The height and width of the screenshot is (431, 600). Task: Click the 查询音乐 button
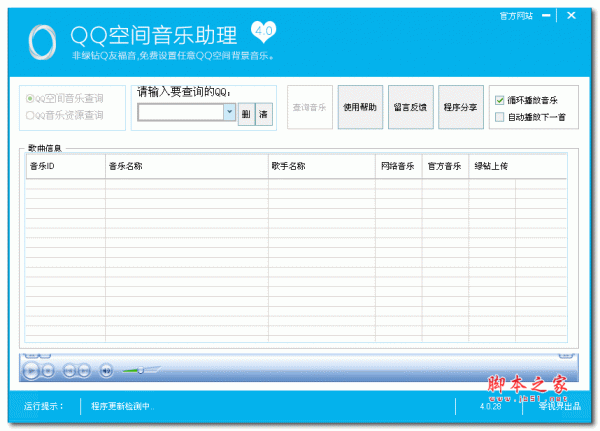pos(310,107)
